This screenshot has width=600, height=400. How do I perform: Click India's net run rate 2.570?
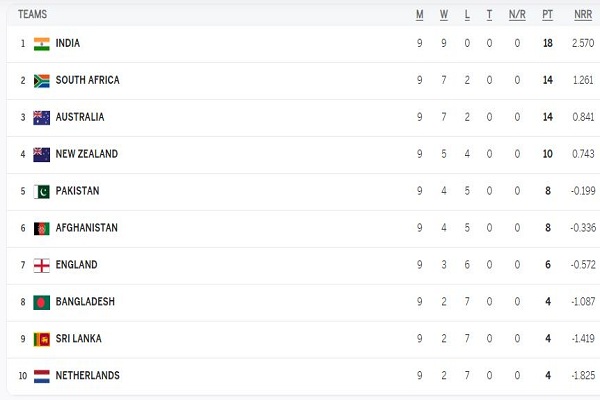[582, 44]
